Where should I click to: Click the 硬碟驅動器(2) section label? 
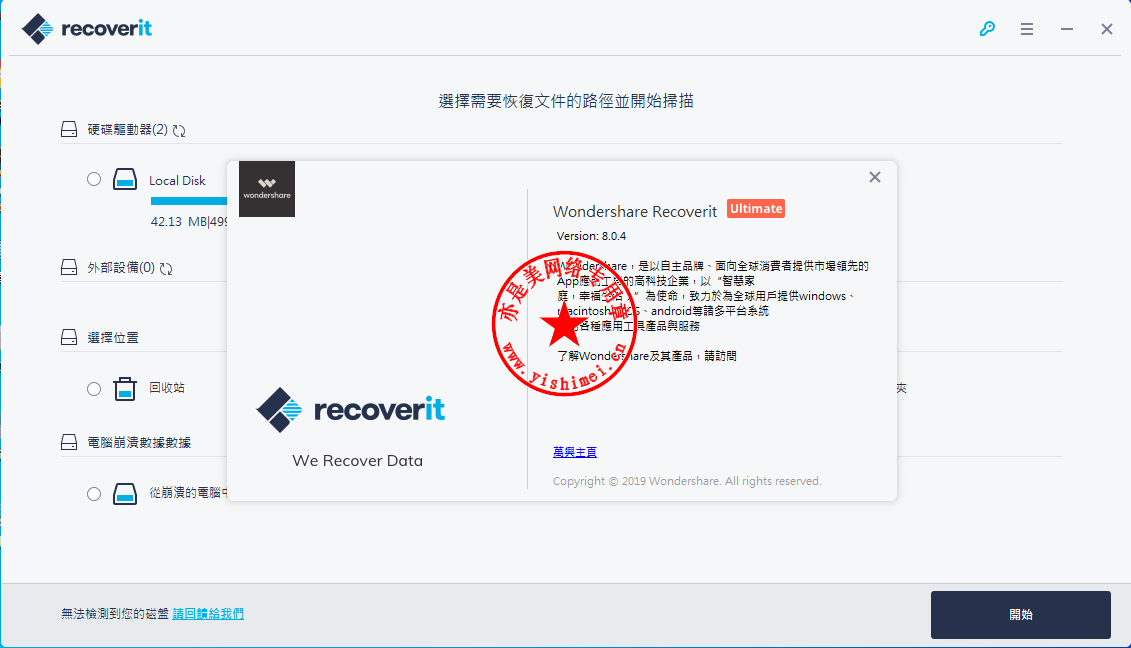tap(128, 129)
